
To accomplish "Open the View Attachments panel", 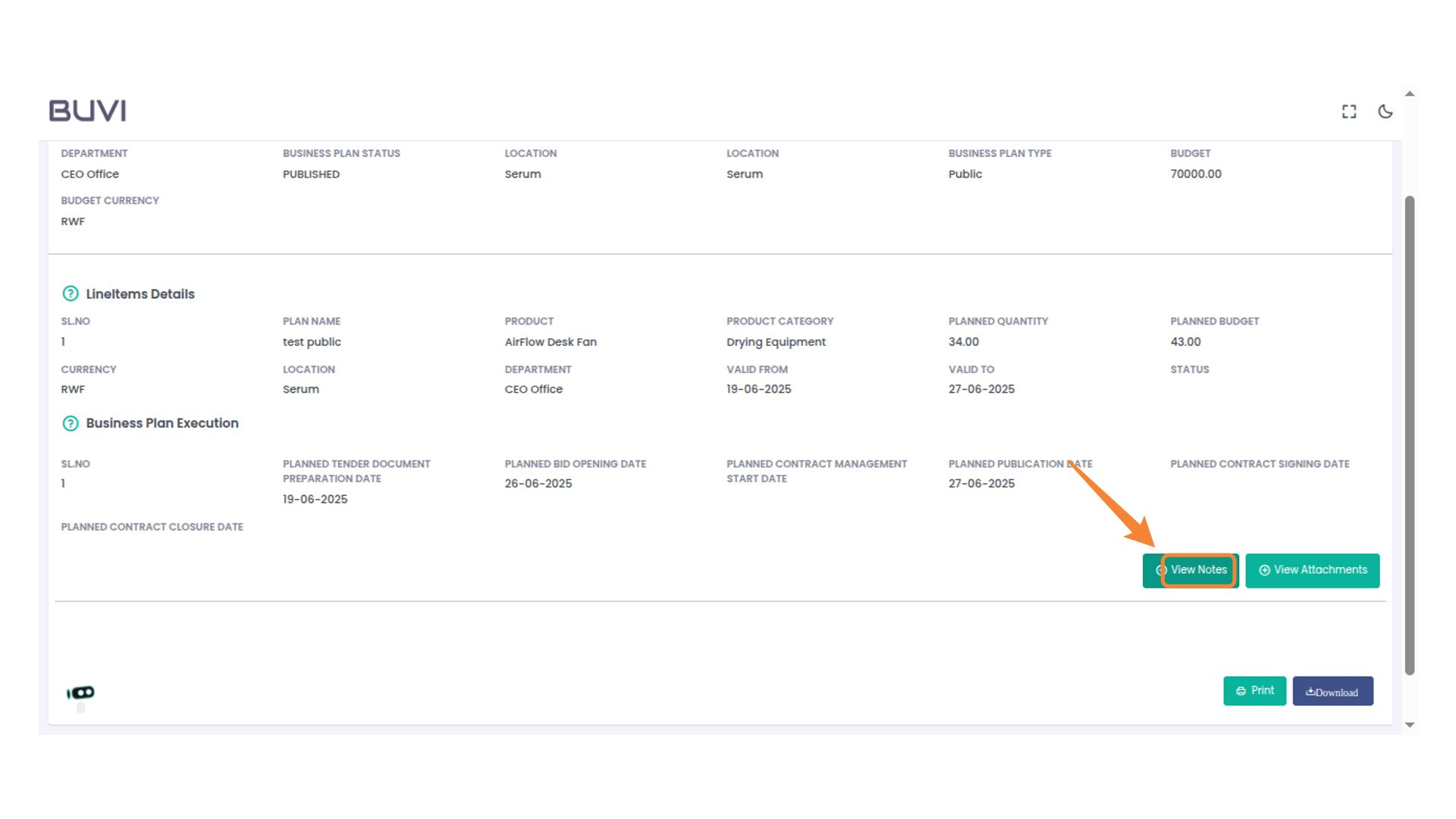I will pyautogui.click(x=1319, y=570).
